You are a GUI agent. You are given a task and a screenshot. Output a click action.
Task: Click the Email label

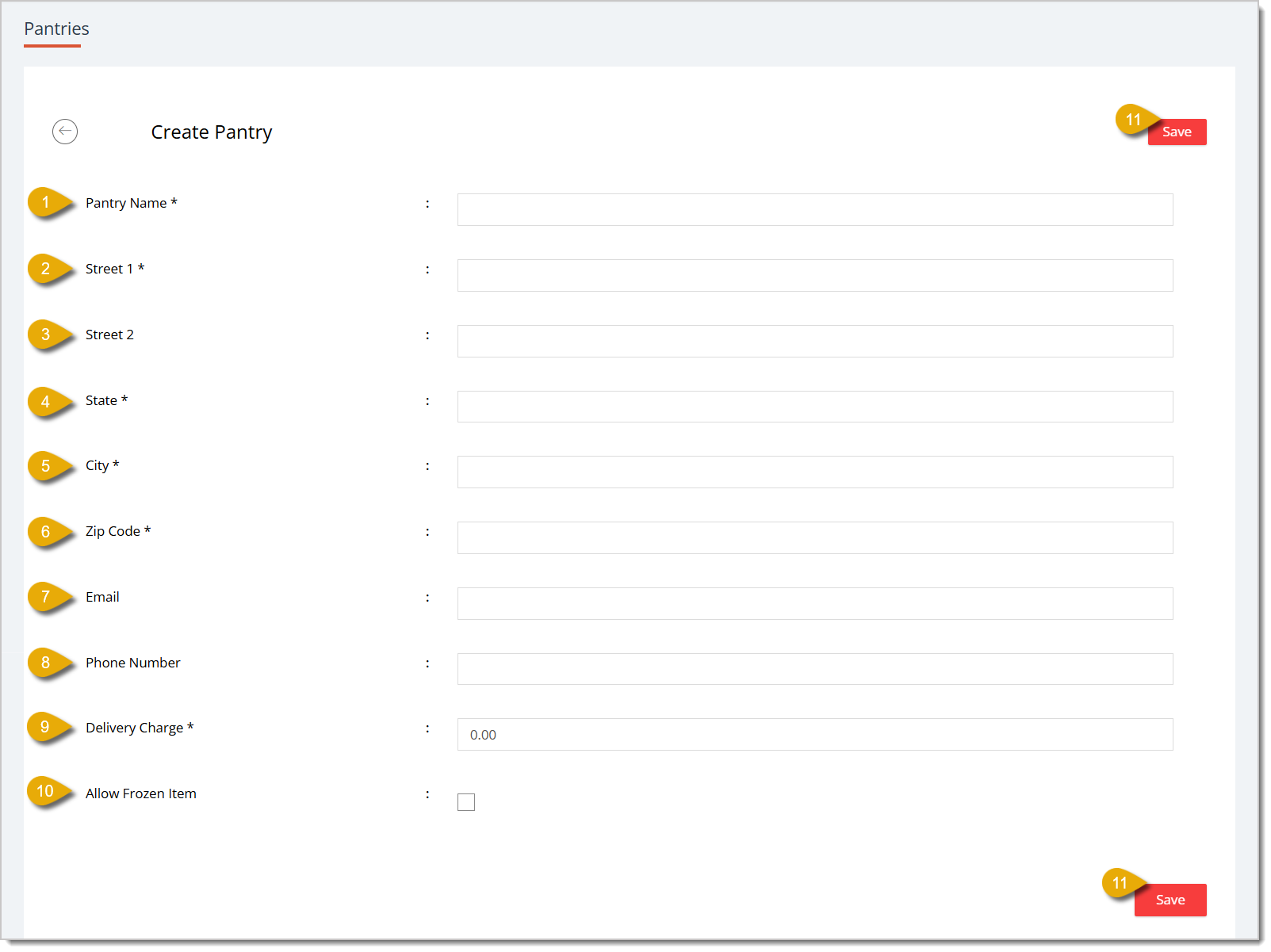[102, 597]
